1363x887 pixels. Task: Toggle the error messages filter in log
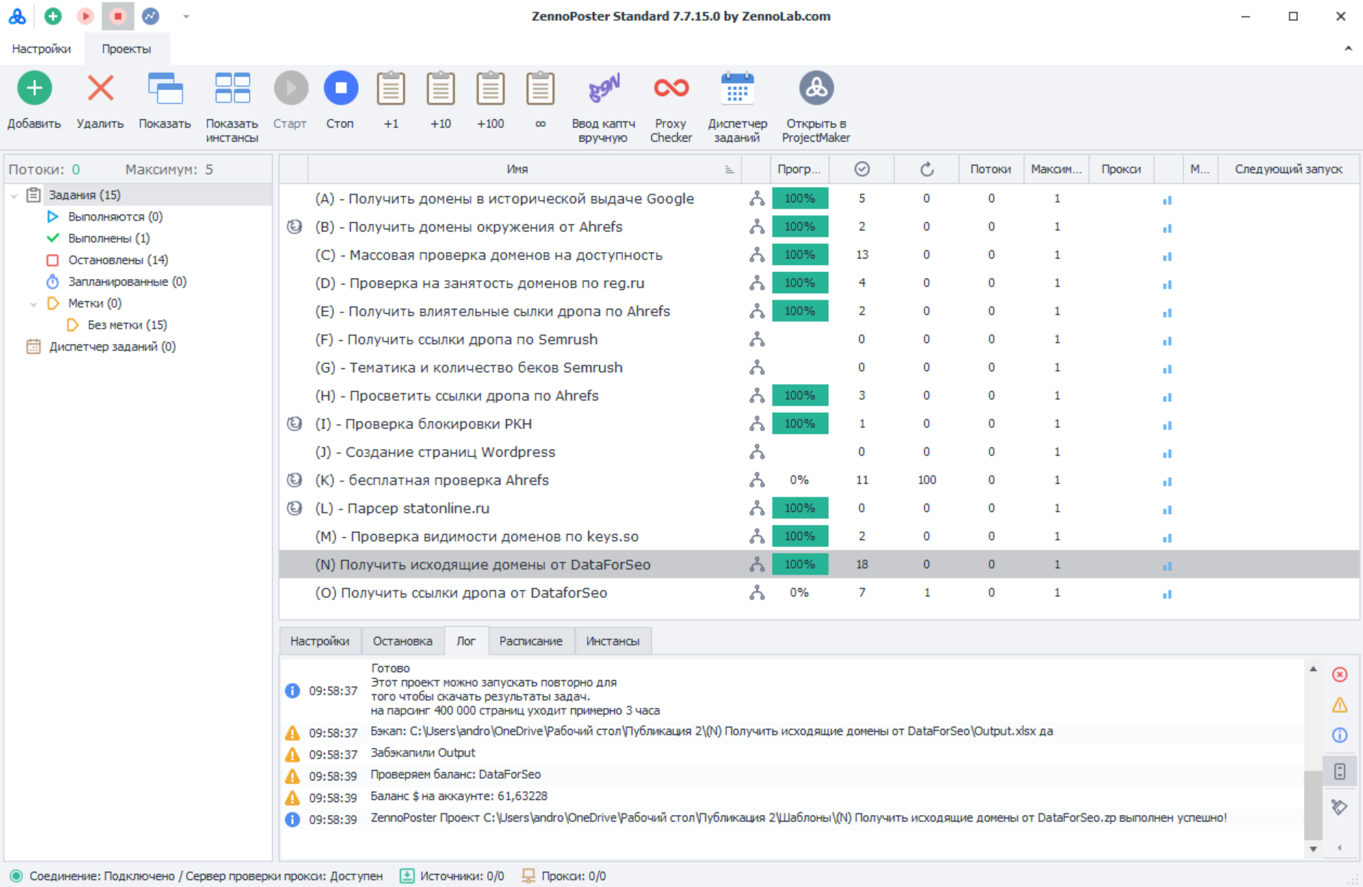1340,674
